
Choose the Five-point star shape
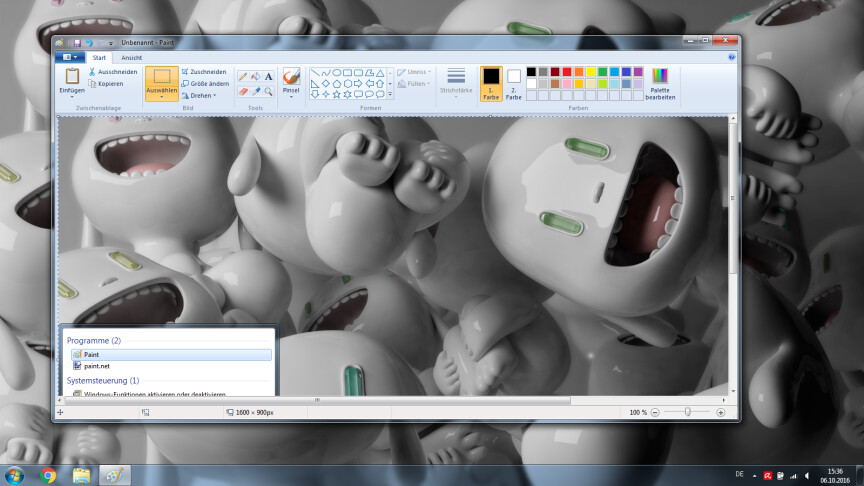pyautogui.click(x=336, y=94)
